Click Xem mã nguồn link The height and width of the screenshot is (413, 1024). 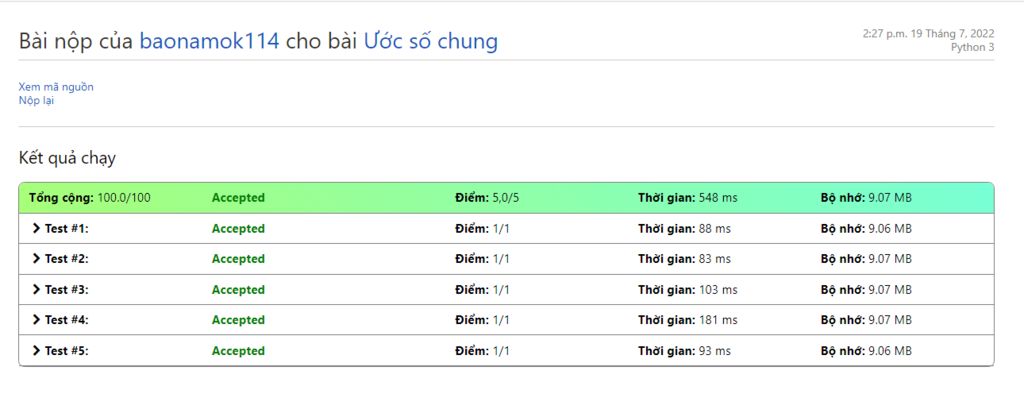(56, 87)
